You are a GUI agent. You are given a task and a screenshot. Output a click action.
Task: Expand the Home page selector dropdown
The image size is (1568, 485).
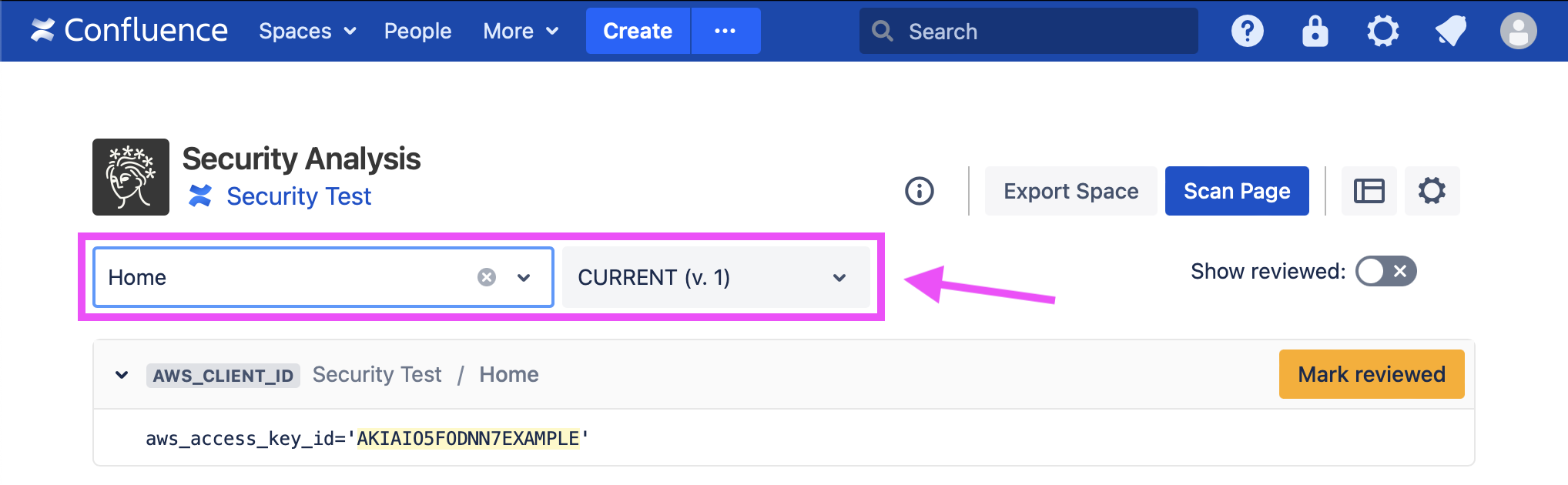point(524,277)
